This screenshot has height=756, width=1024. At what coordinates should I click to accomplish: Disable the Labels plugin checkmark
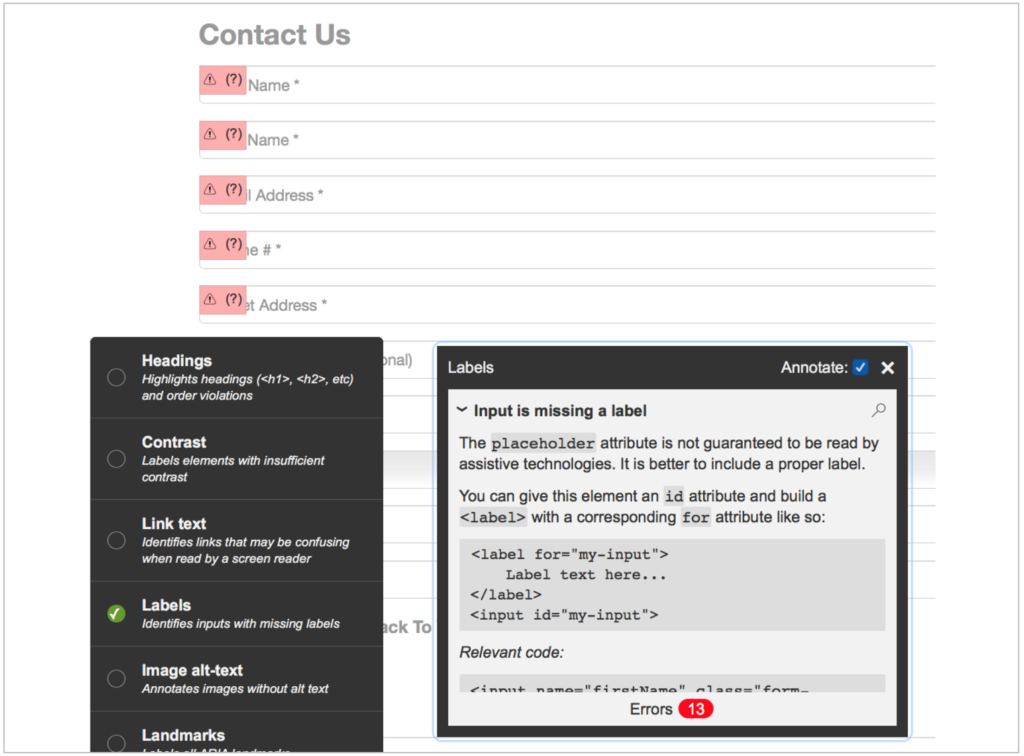pyautogui.click(x=116, y=614)
